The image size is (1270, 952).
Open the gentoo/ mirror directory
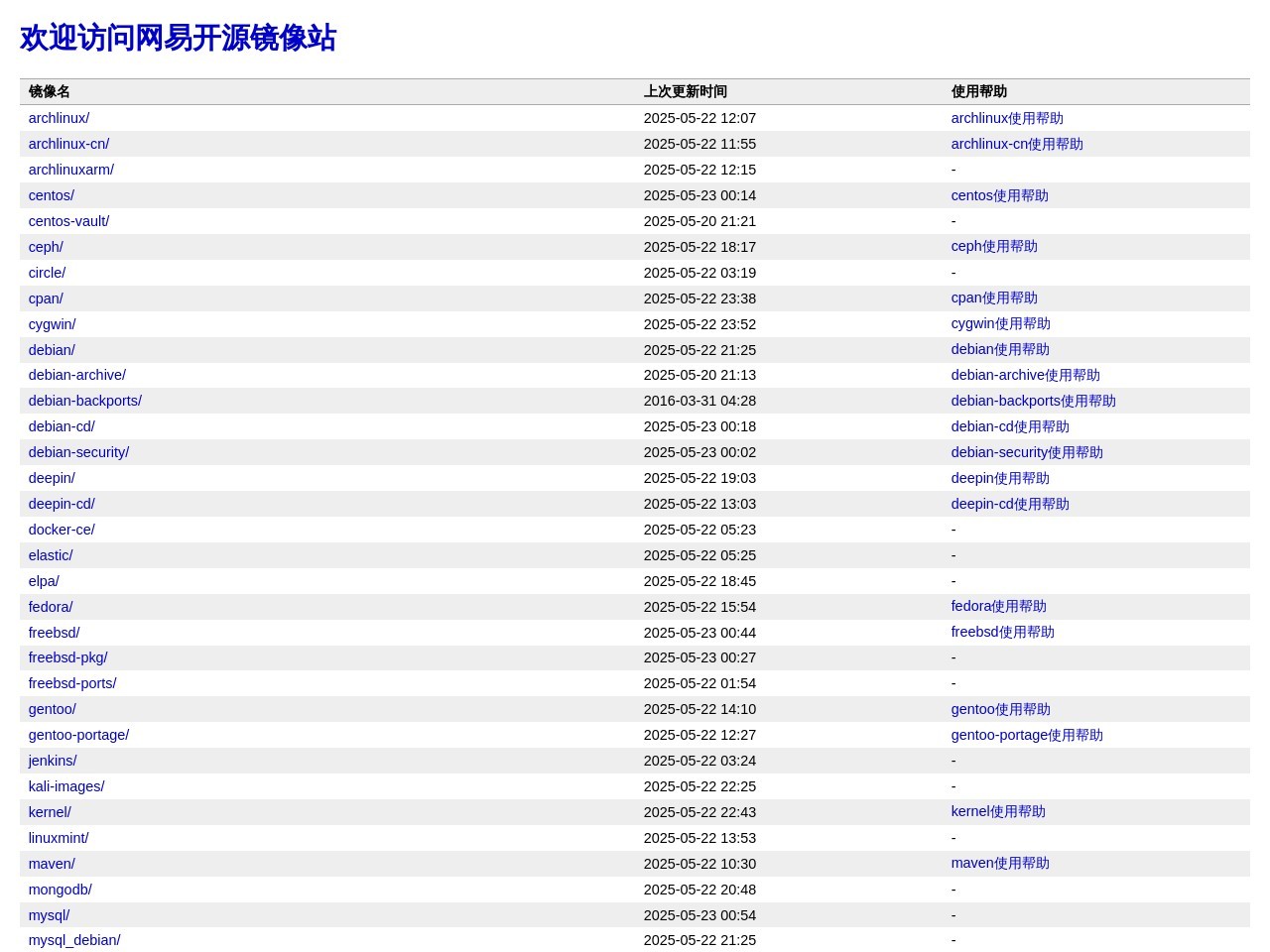click(x=52, y=709)
